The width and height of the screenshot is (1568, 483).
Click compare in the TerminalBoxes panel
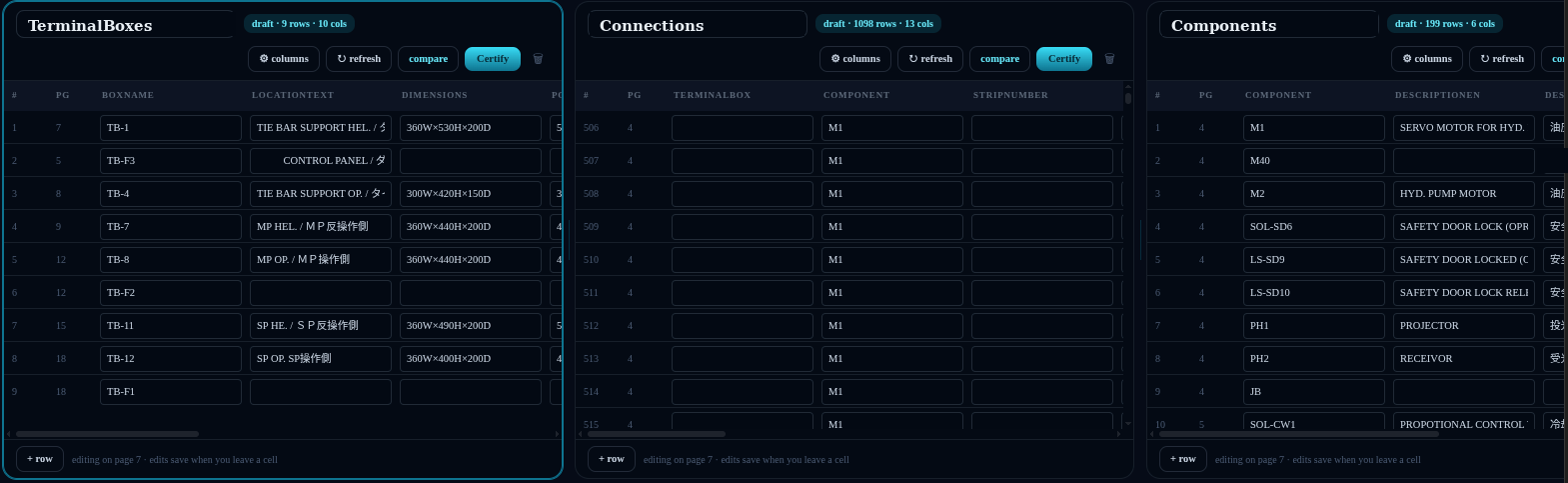pos(428,59)
